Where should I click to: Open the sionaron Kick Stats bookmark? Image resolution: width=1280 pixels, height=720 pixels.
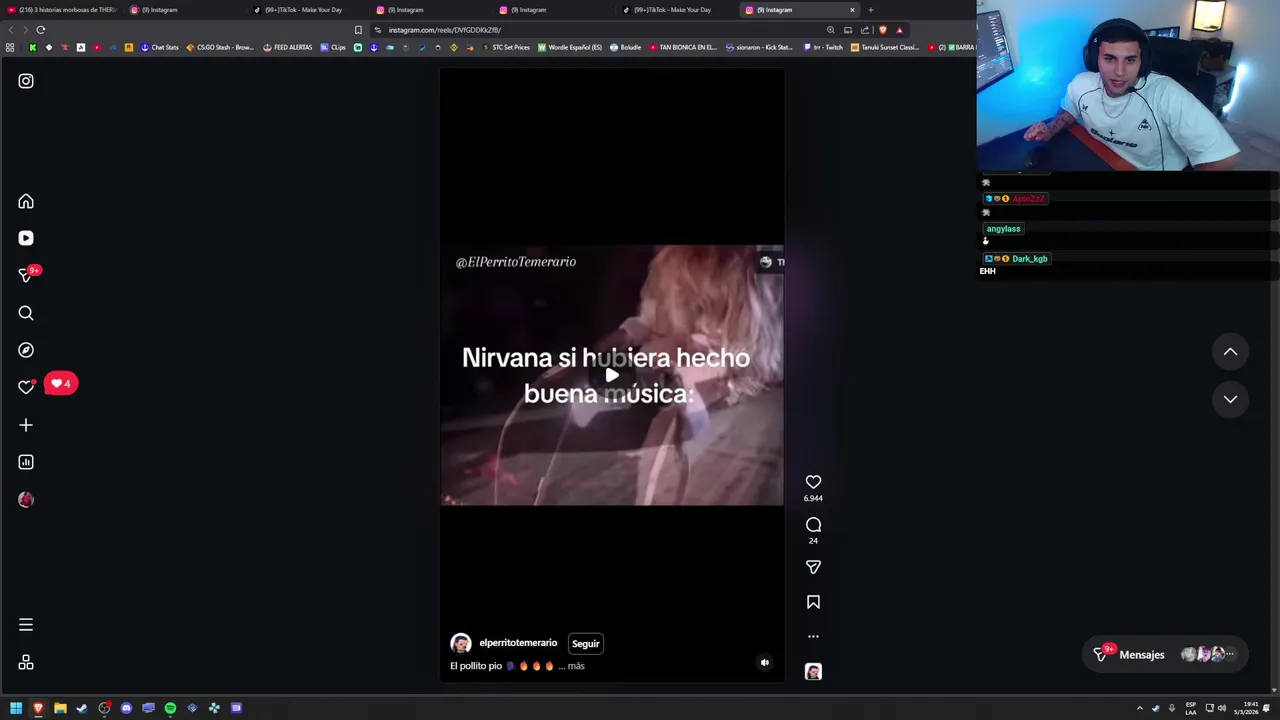759,47
